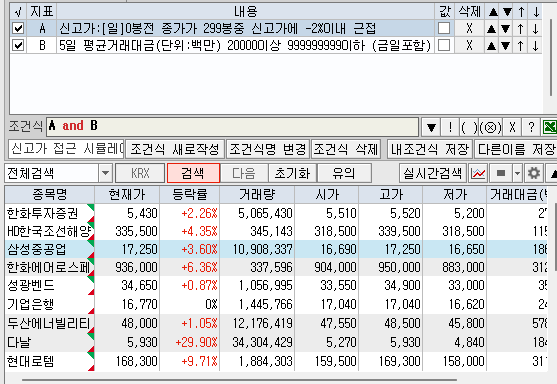Start 실시간검색 real-time search
The image size is (557, 384).
(432, 173)
